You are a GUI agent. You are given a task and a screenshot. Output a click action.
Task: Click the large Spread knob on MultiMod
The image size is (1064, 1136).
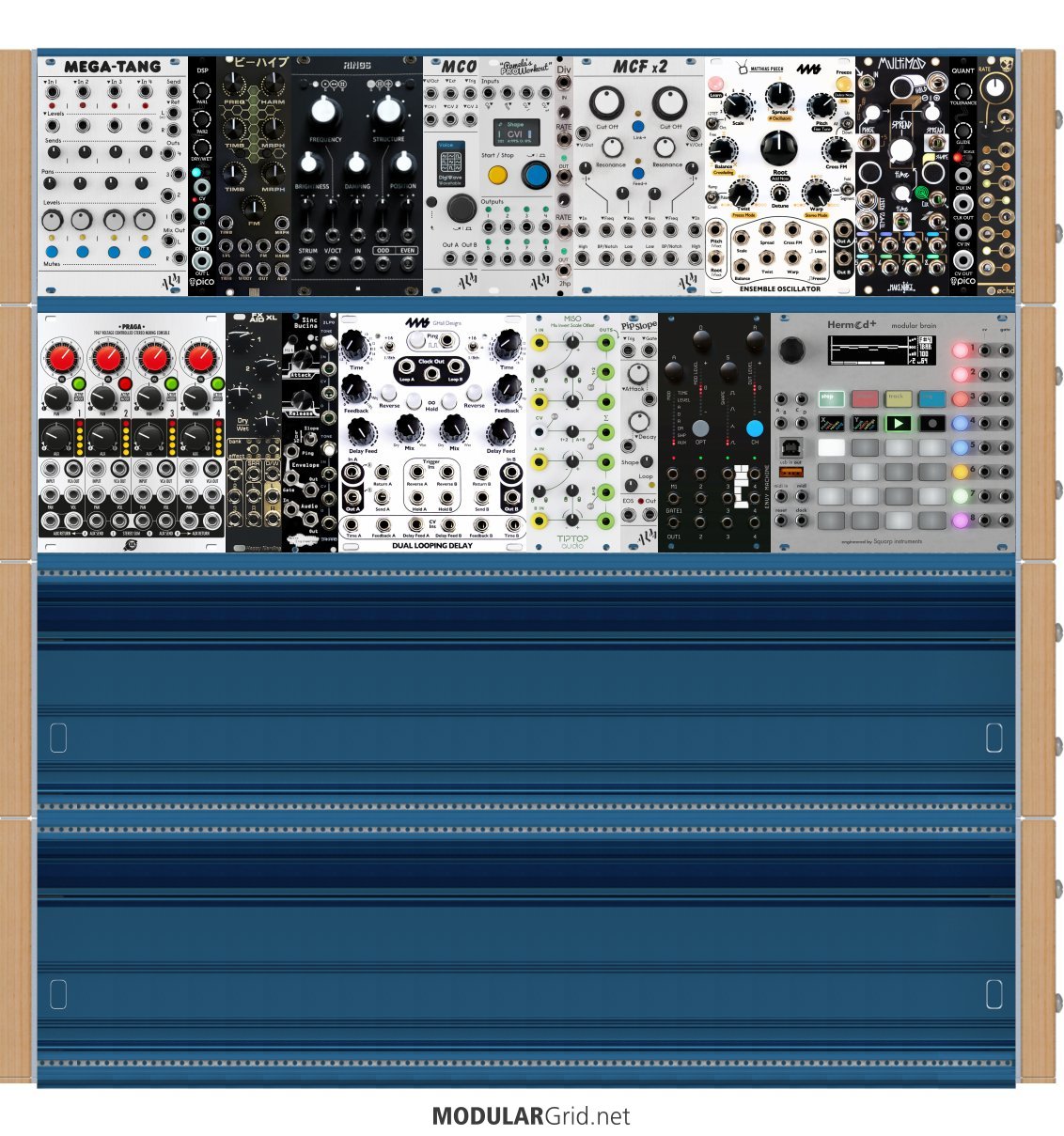point(900,150)
